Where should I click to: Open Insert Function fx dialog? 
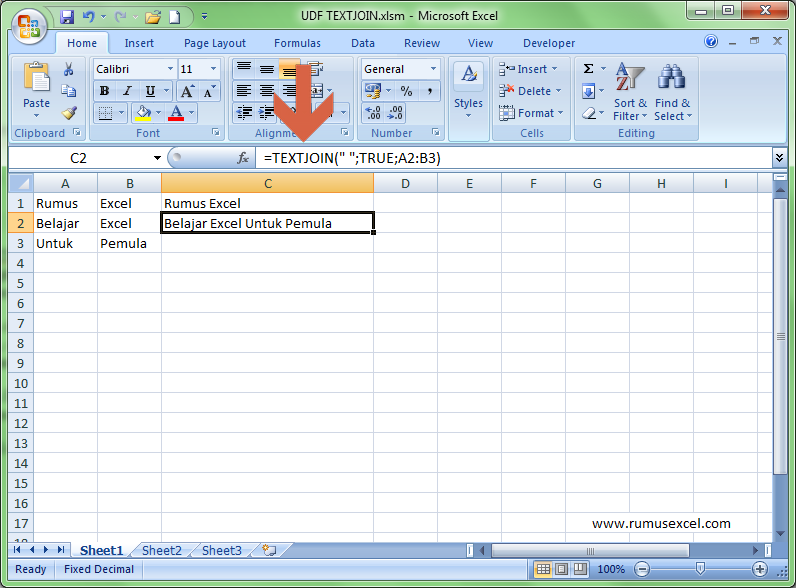pos(243,158)
